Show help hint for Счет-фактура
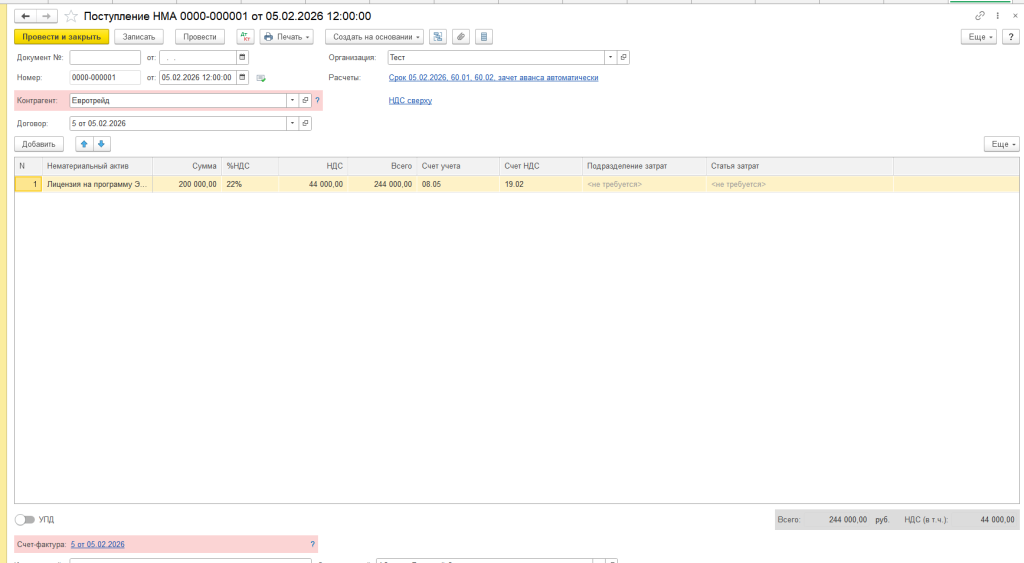 coord(312,544)
